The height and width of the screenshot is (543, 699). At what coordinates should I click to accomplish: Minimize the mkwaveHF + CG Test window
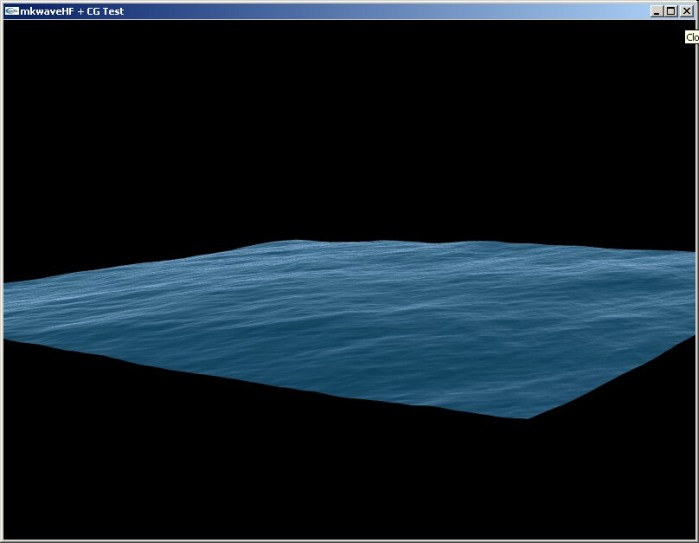tap(657, 10)
